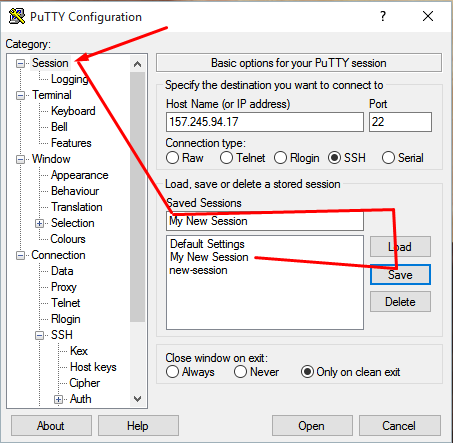453x443 pixels.
Task: Open the Cipher category
Action: click(84, 383)
